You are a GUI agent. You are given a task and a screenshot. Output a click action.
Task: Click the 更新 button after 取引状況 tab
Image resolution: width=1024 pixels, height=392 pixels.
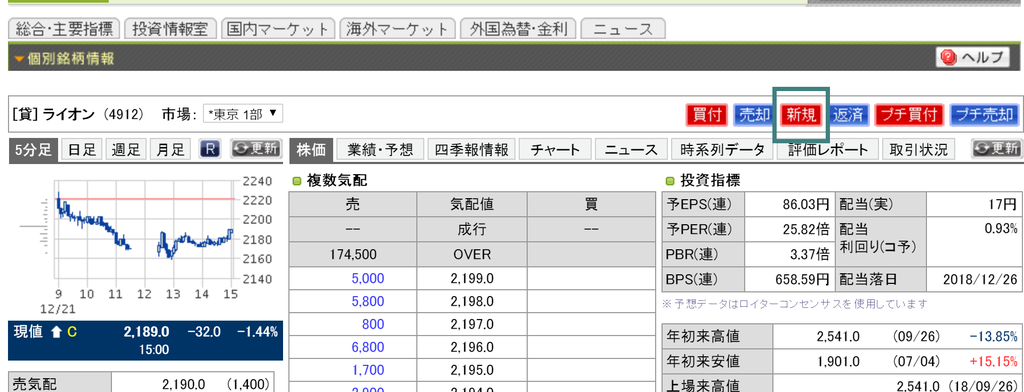996,149
